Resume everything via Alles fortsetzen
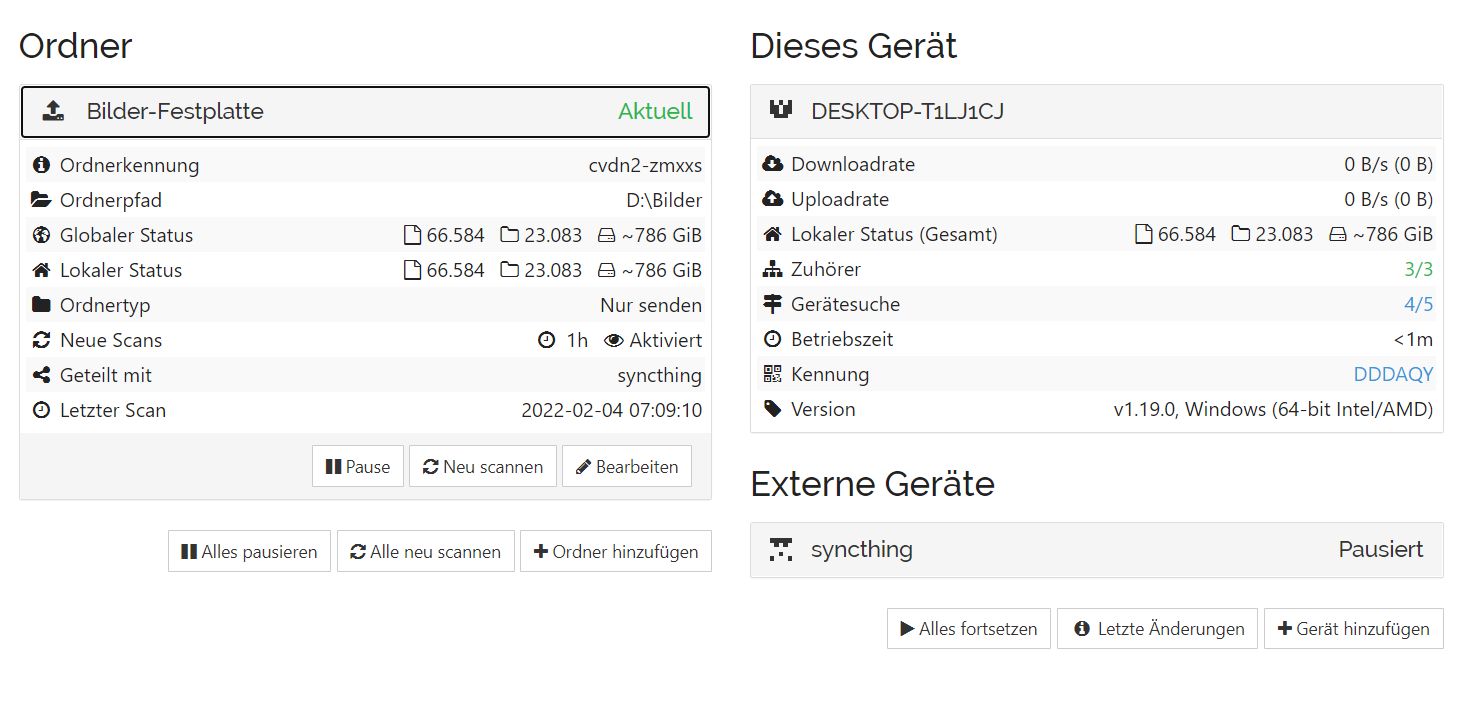This screenshot has height=701, width=1476. pyautogui.click(x=968, y=629)
